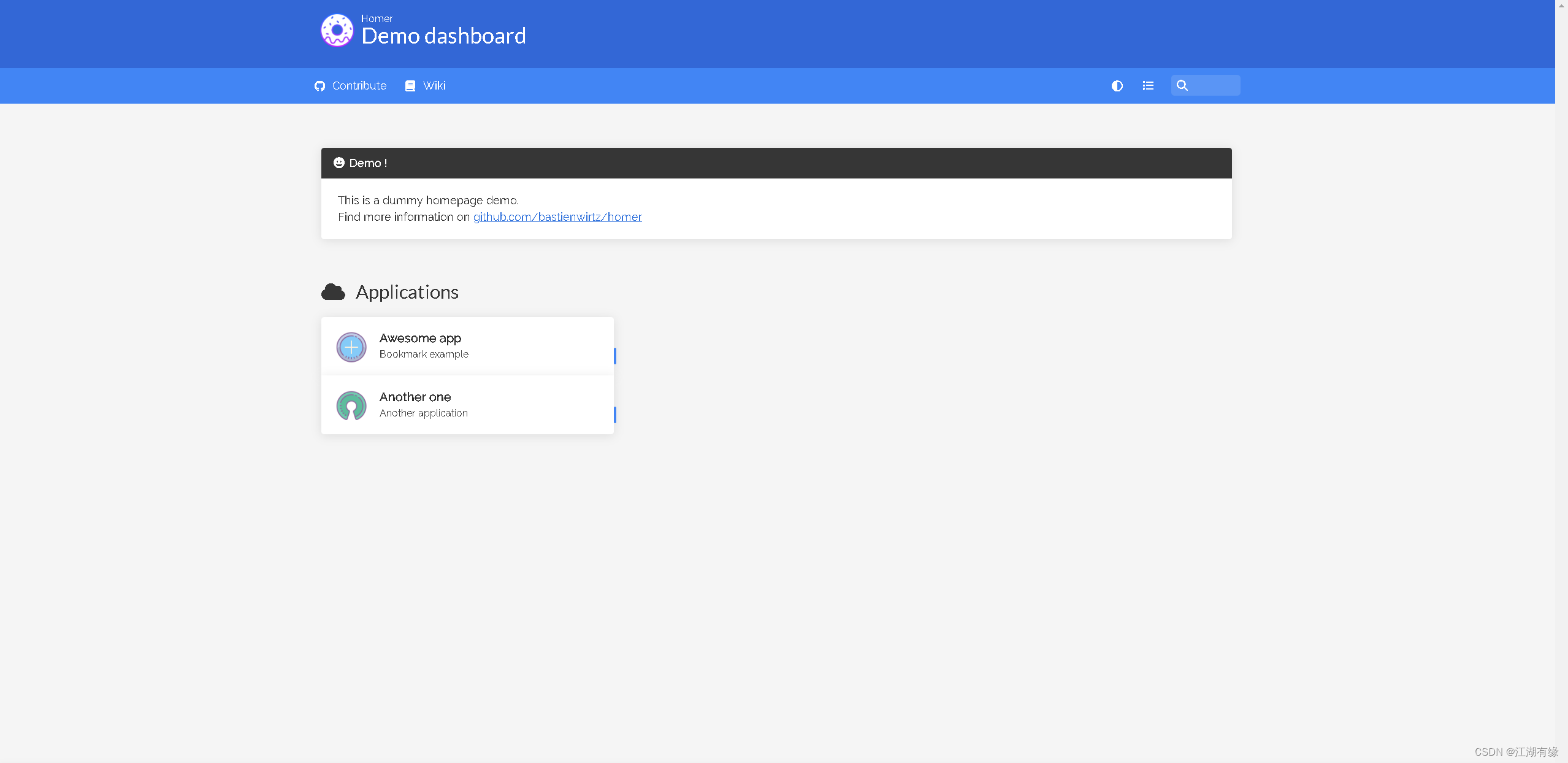
Task: Follow the github.com/bastienwirtz/homer link
Action: point(557,217)
